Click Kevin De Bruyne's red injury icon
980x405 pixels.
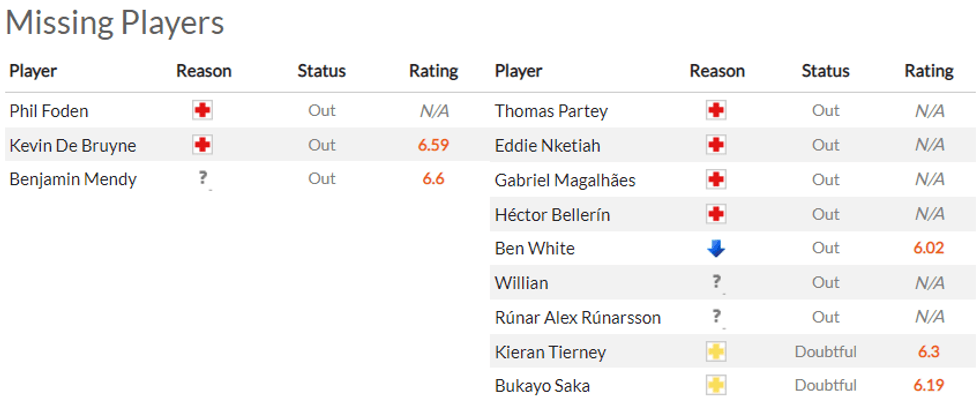[x=203, y=145]
